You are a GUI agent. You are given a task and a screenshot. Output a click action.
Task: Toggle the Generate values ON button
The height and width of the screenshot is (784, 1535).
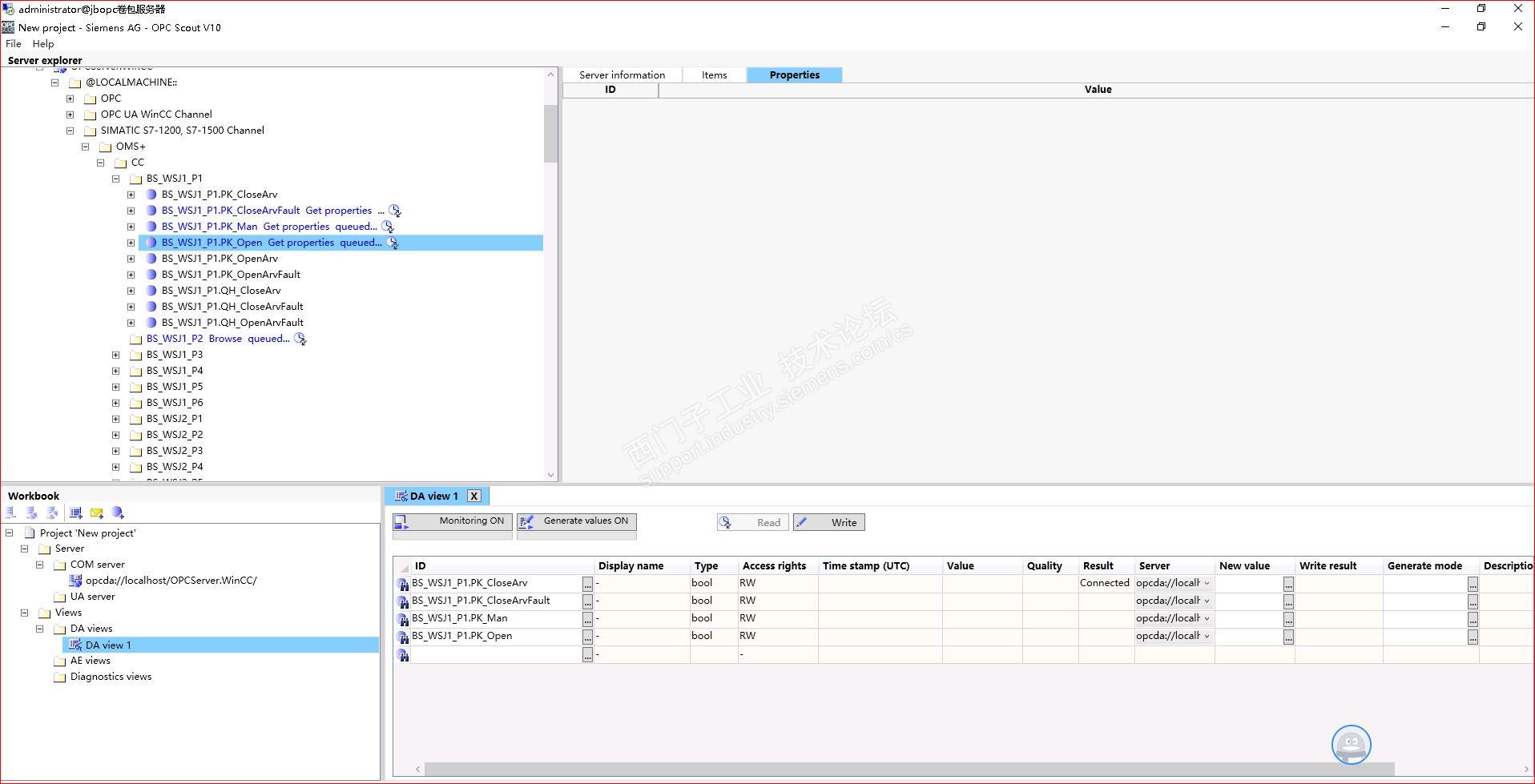[577, 522]
